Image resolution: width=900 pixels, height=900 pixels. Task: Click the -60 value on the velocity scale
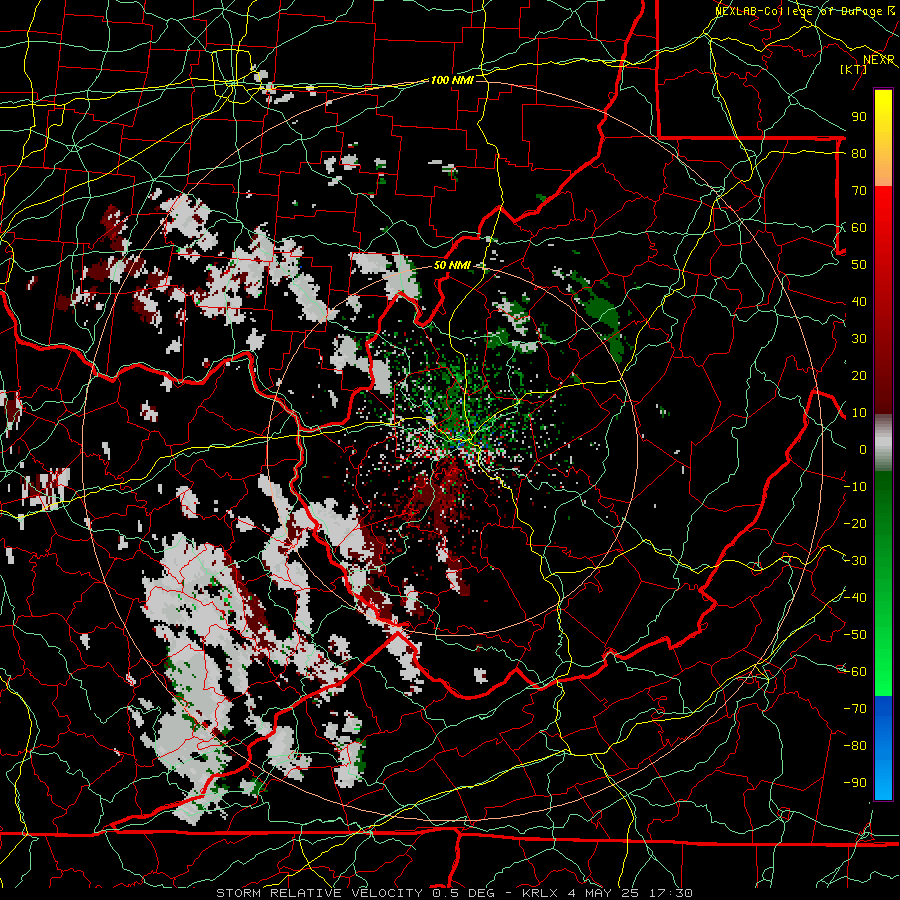(x=855, y=672)
